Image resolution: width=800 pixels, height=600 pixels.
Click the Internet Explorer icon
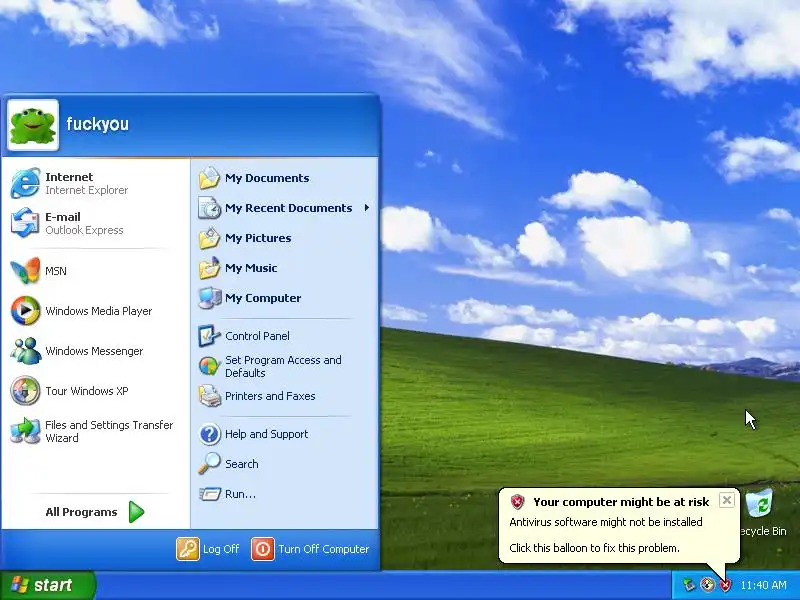click(25, 183)
